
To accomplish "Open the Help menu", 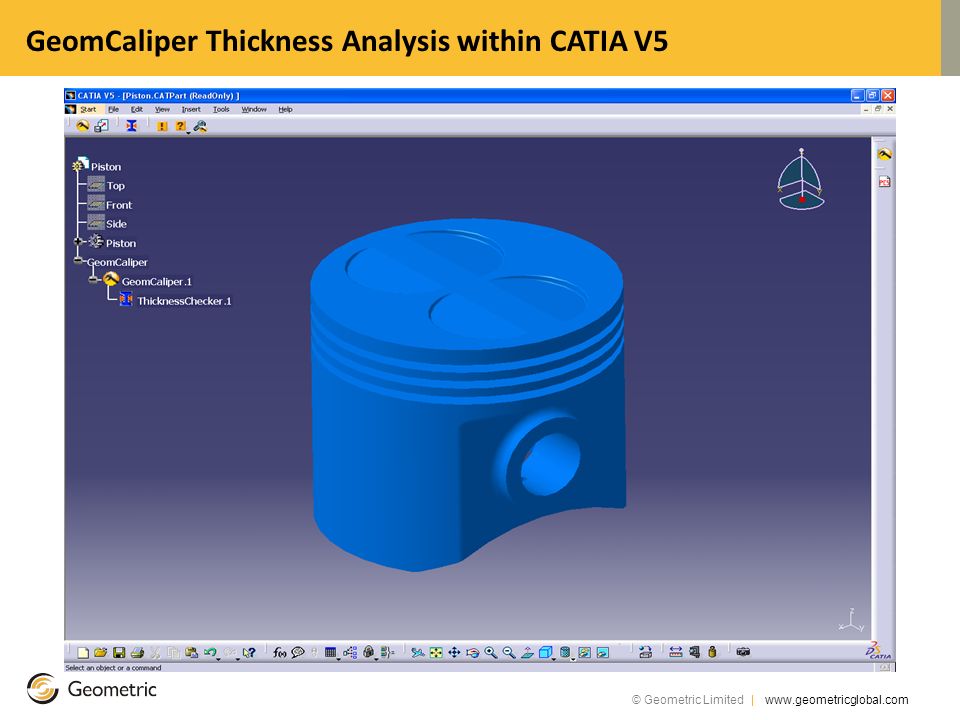I will (285, 110).
